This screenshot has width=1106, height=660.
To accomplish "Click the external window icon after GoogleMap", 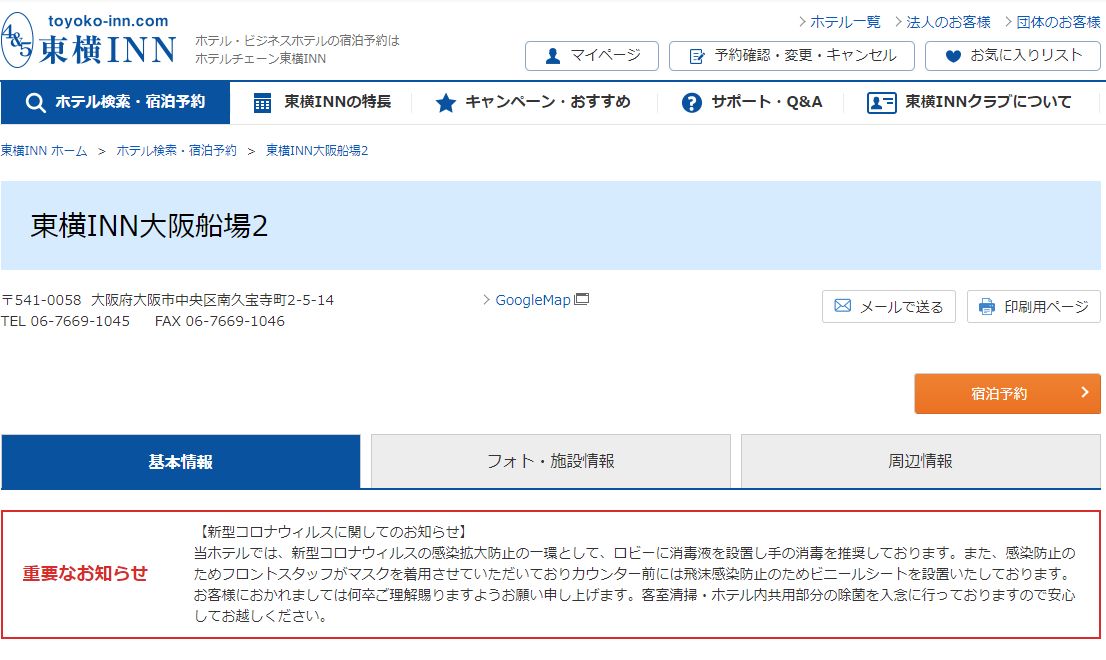I will pyautogui.click(x=582, y=299).
